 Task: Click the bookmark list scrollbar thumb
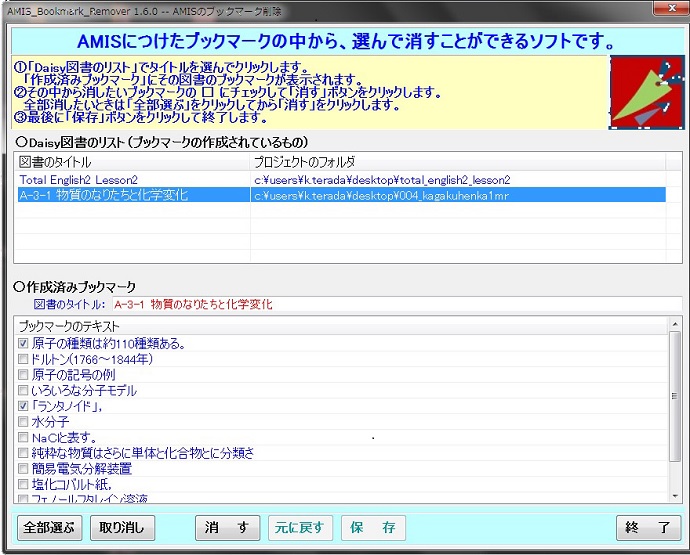point(675,396)
